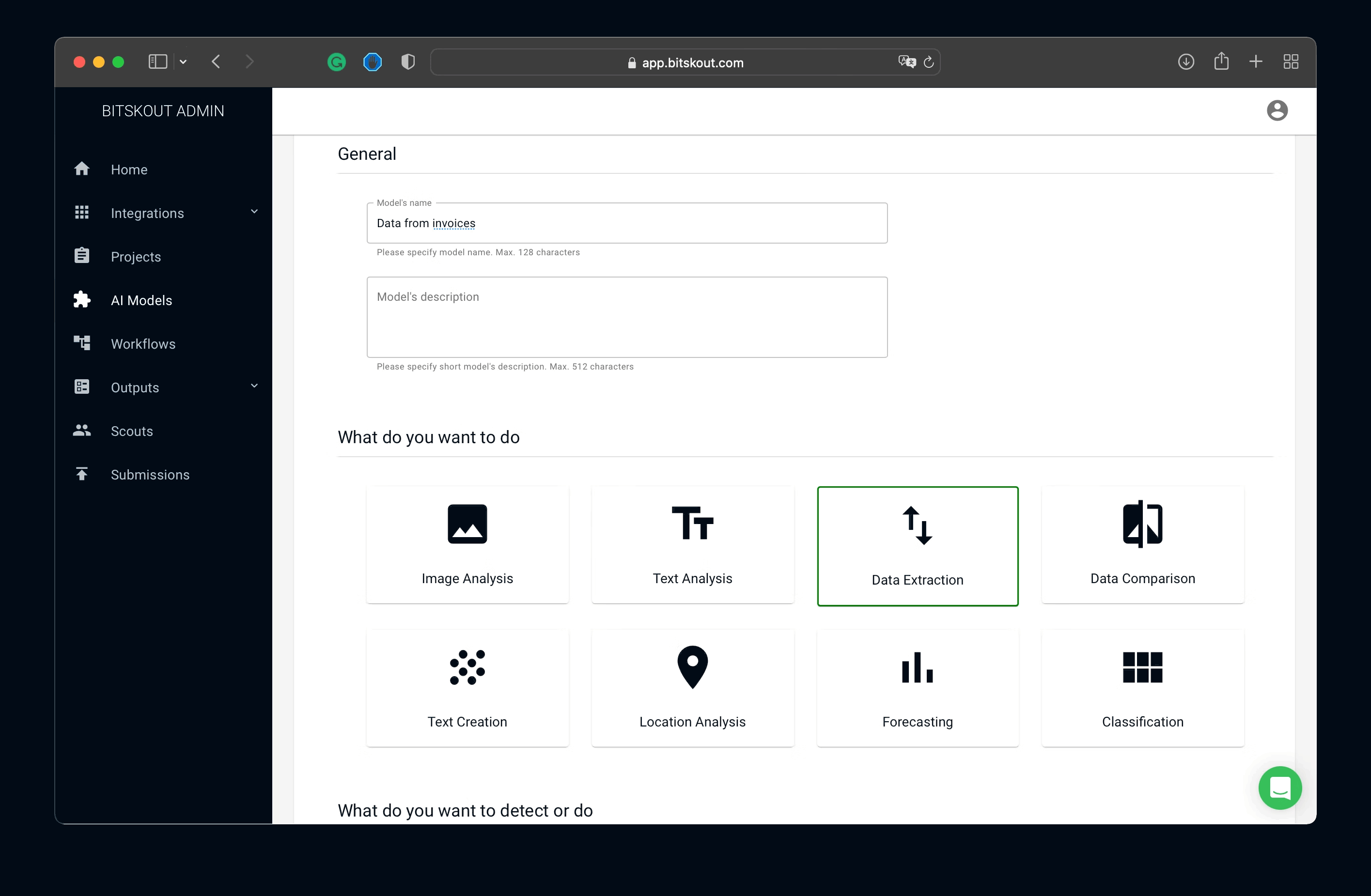Click BITSKOUT ADMIN at the top of sidebar
Viewport: 1371px width, 896px height.
[x=163, y=110]
